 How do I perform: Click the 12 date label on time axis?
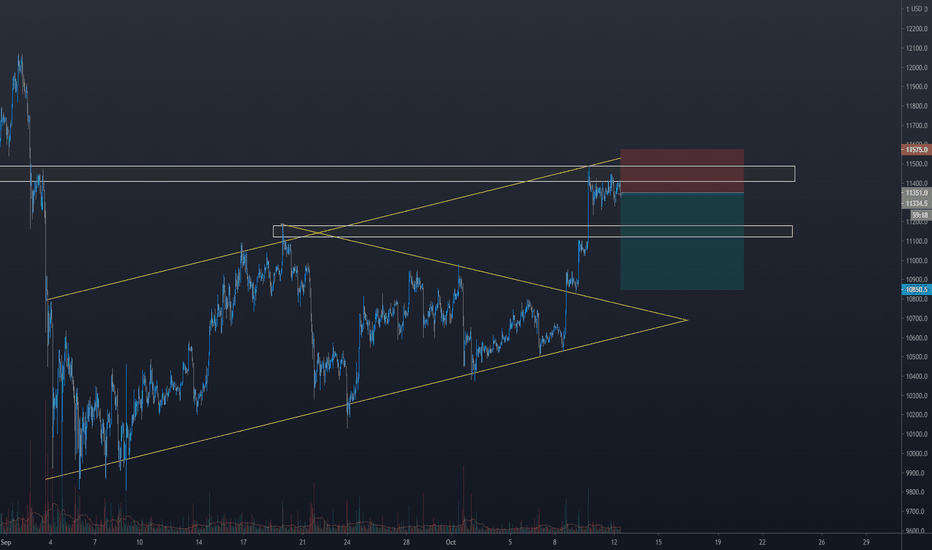point(614,542)
